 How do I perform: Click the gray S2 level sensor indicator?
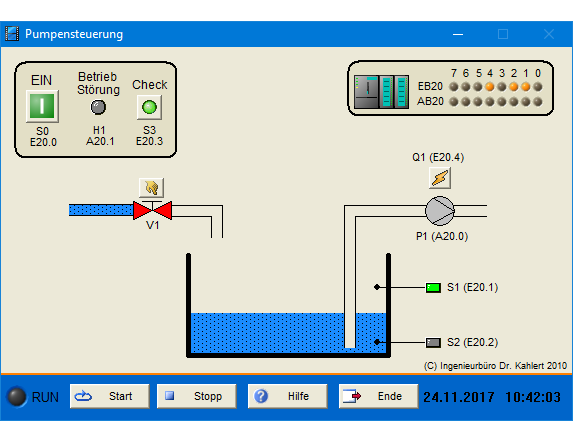pos(433,342)
